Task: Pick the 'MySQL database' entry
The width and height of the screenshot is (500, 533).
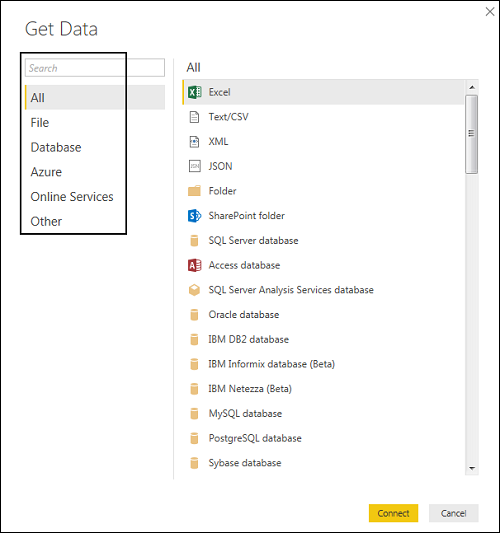Action: click(x=245, y=414)
